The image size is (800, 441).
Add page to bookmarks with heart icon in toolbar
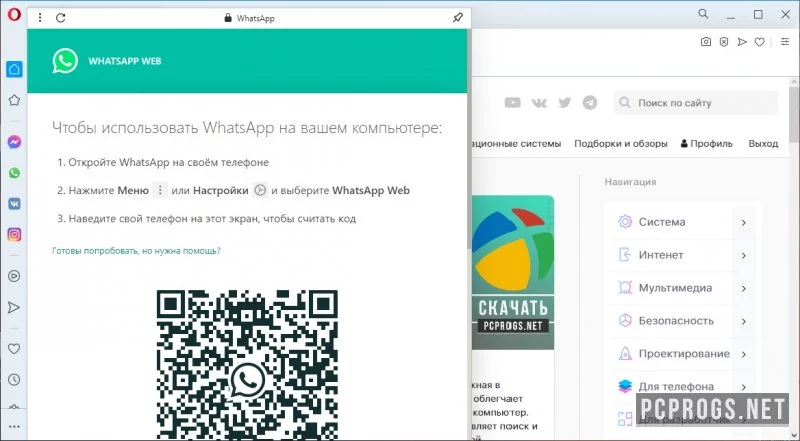[x=760, y=42]
